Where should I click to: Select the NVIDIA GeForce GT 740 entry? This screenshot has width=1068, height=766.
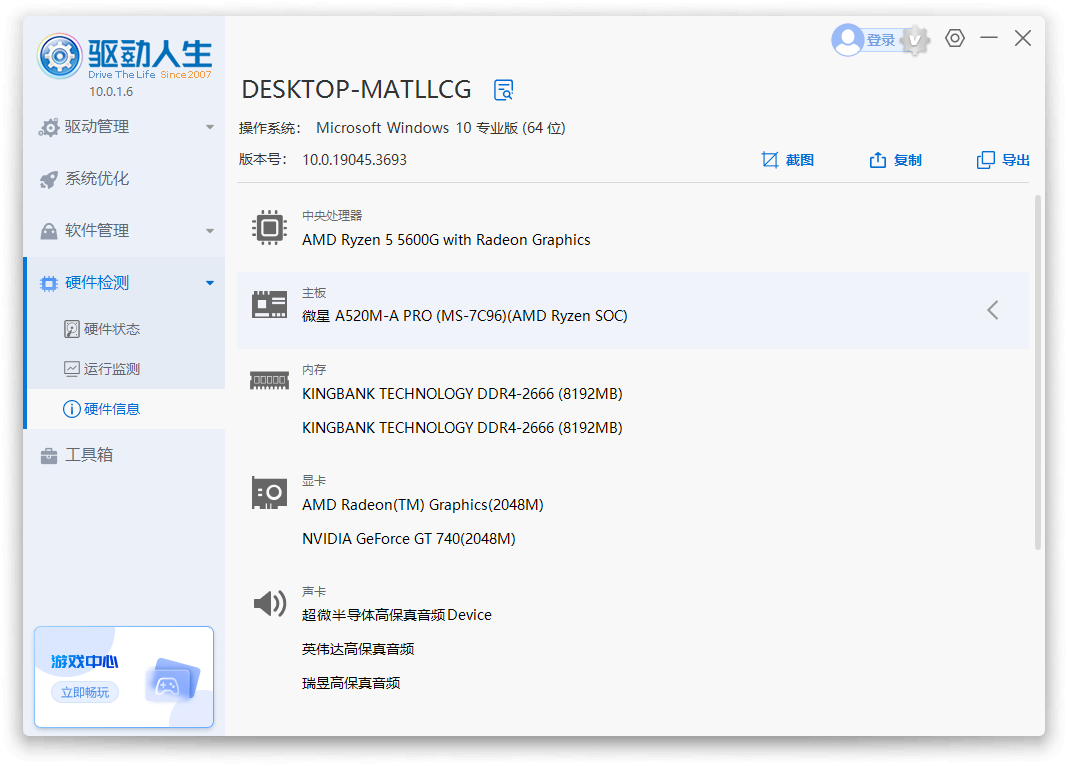pos(409,539)
